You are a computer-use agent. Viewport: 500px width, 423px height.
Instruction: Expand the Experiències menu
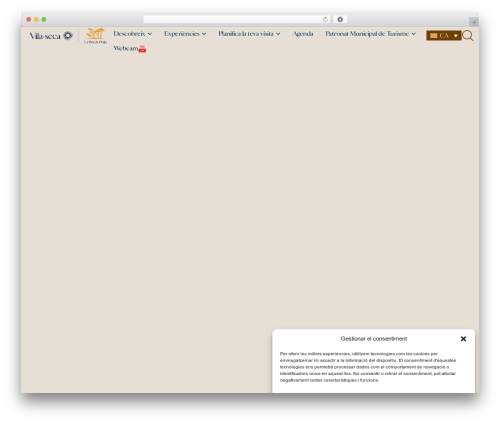[x=185, y=34]
